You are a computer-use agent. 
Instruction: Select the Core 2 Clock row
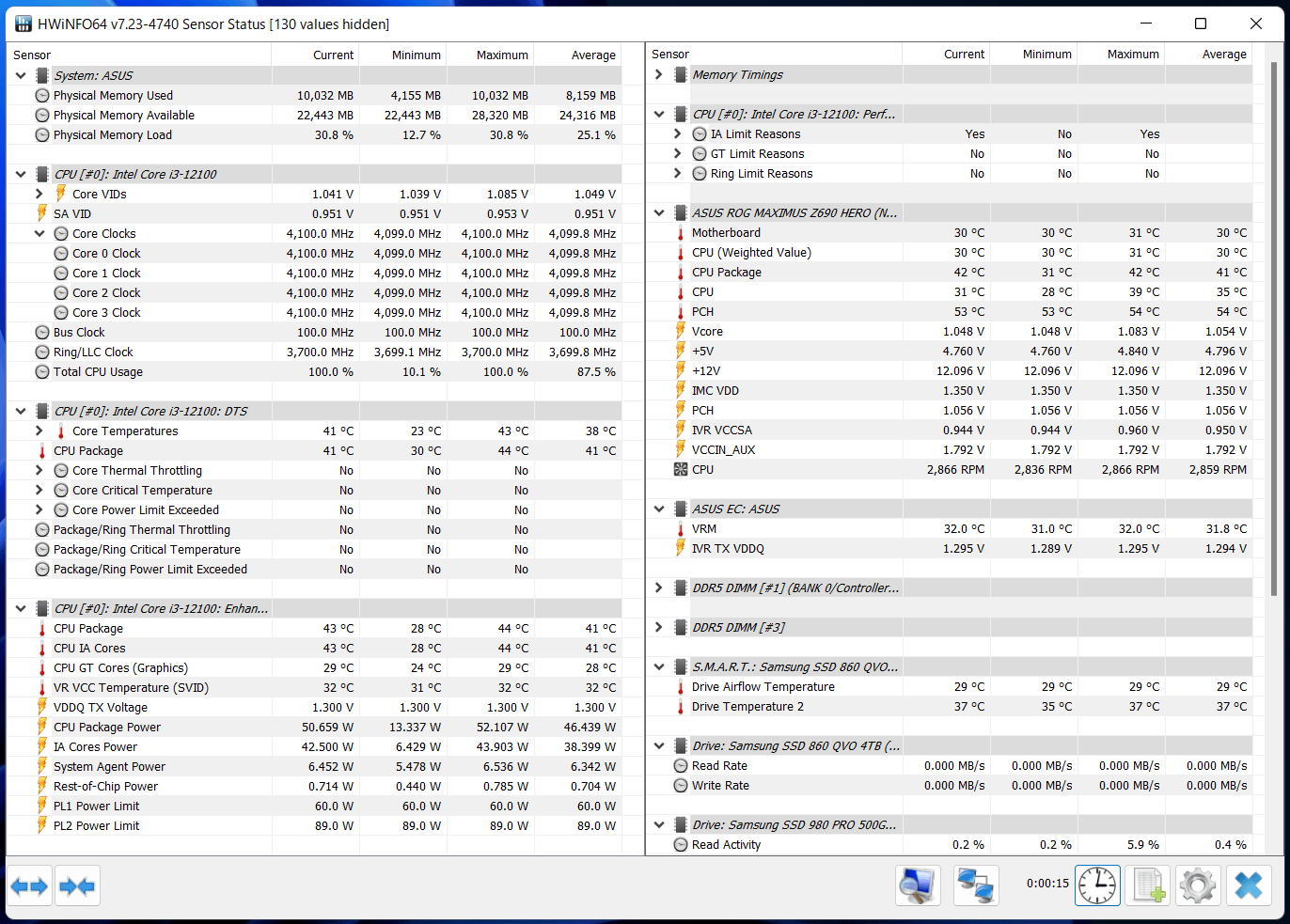pyautogui.click(x=315, y=292)
